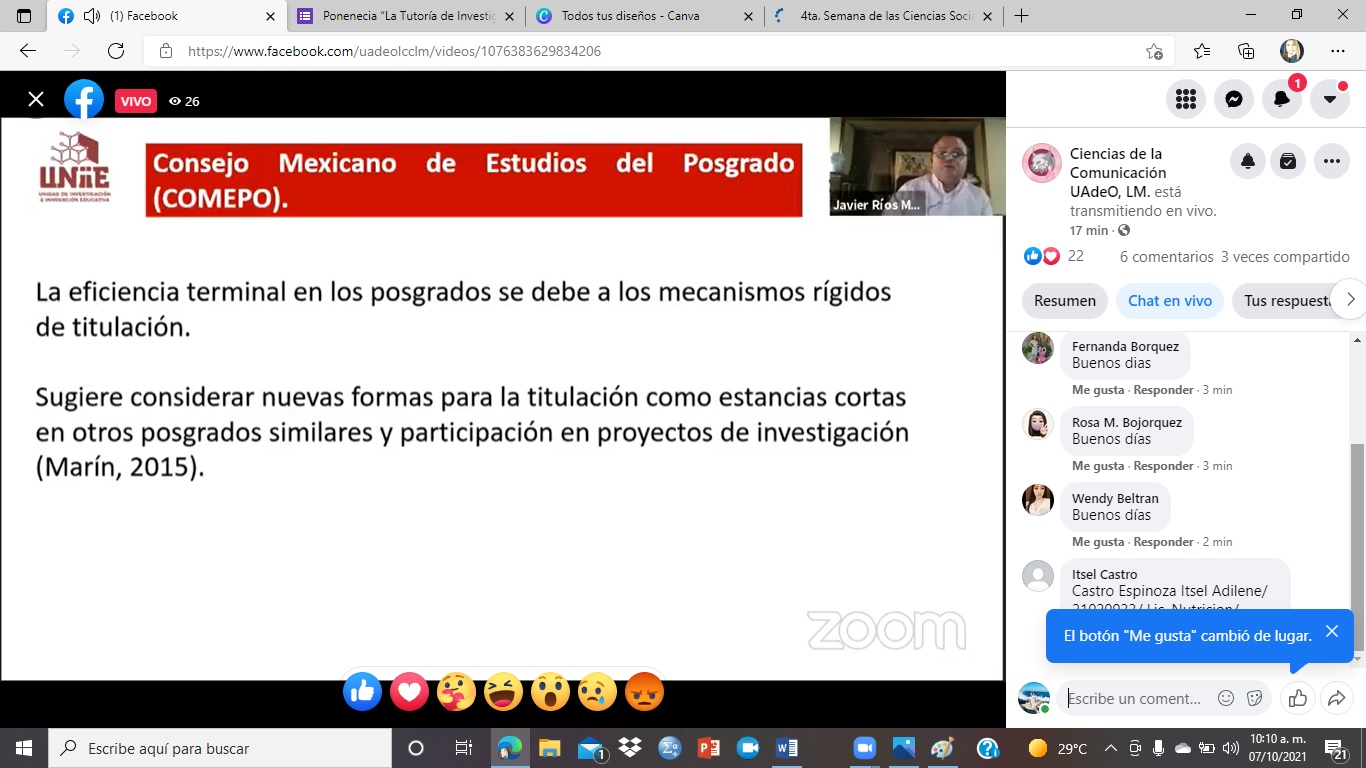The image size is (1366, 768).
Task: Close the live video viewer with the X
Action: tap(36, 99)
